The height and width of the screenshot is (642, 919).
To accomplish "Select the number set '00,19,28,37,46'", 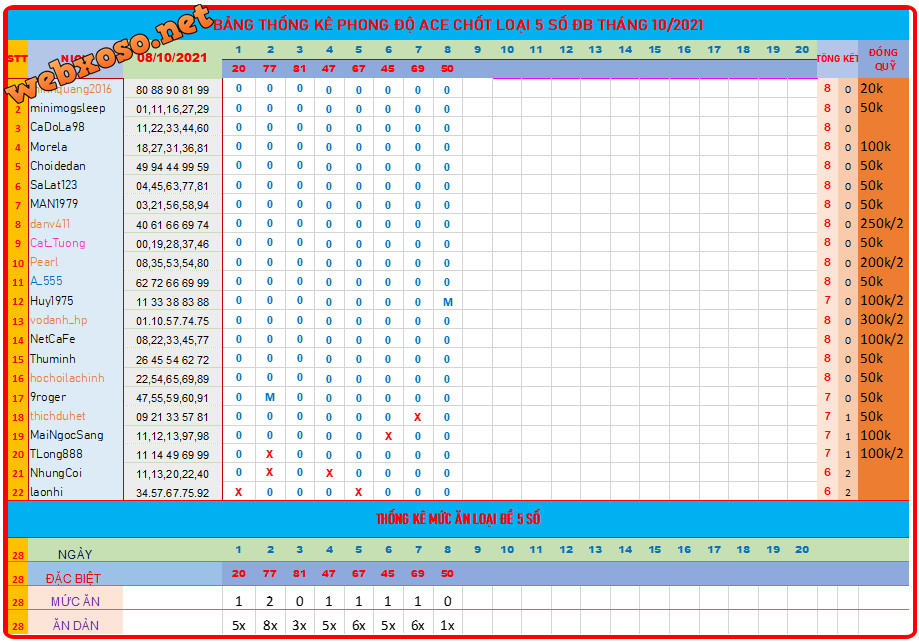I will click(172, 244).
